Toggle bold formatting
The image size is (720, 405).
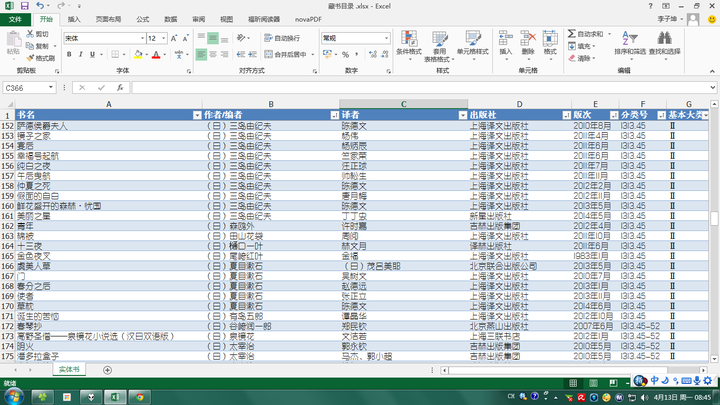69,55
